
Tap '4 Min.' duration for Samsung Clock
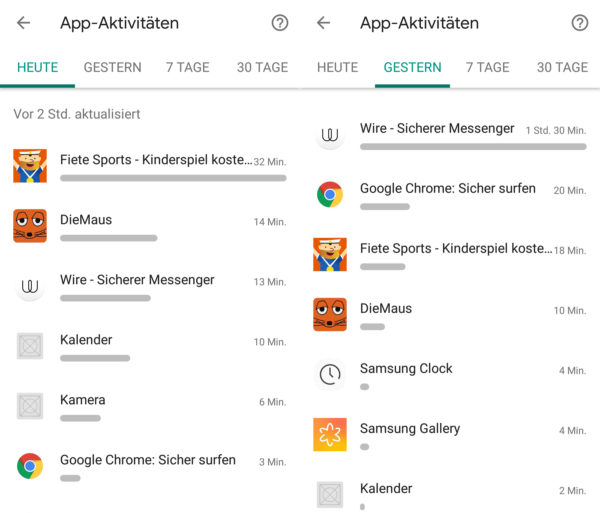click(572, 371)
